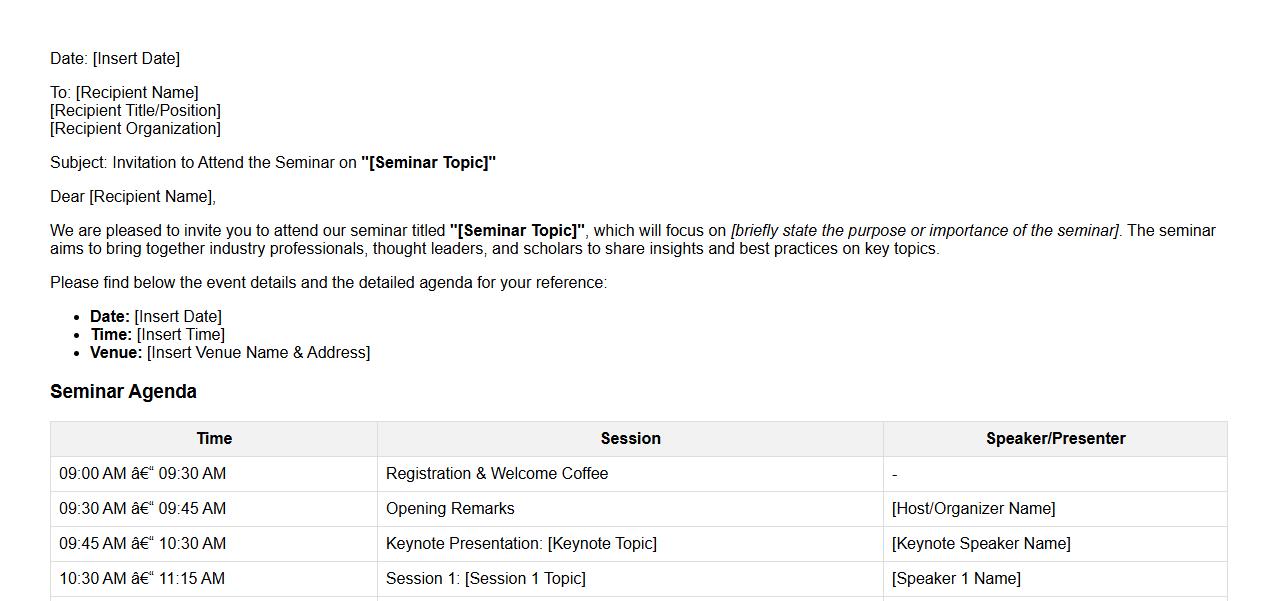Click the Host/Organizer Name cell
The image size is (1278, 601).
pos(973,509)
